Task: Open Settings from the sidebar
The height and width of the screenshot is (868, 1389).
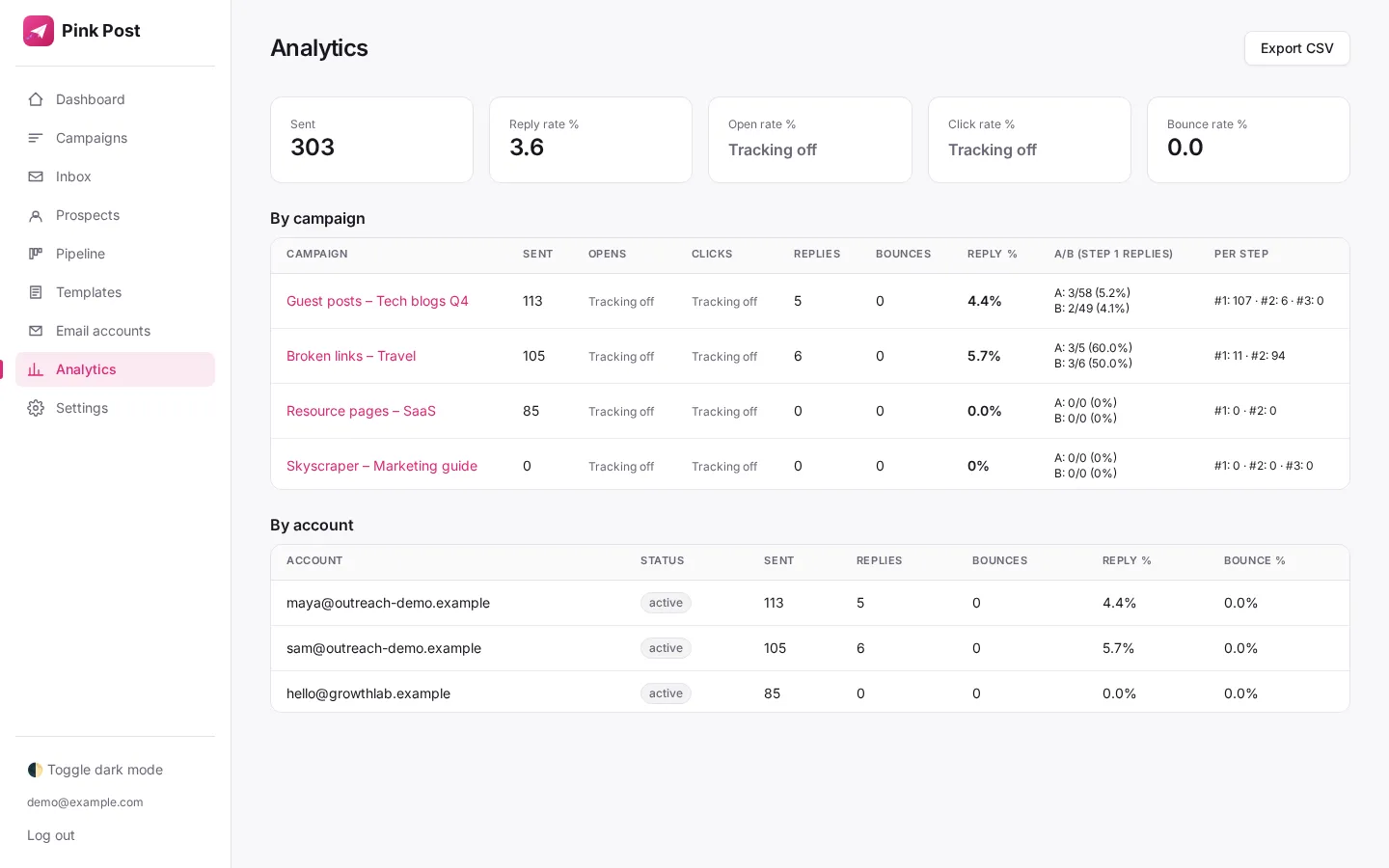Action: coord(115,408)
